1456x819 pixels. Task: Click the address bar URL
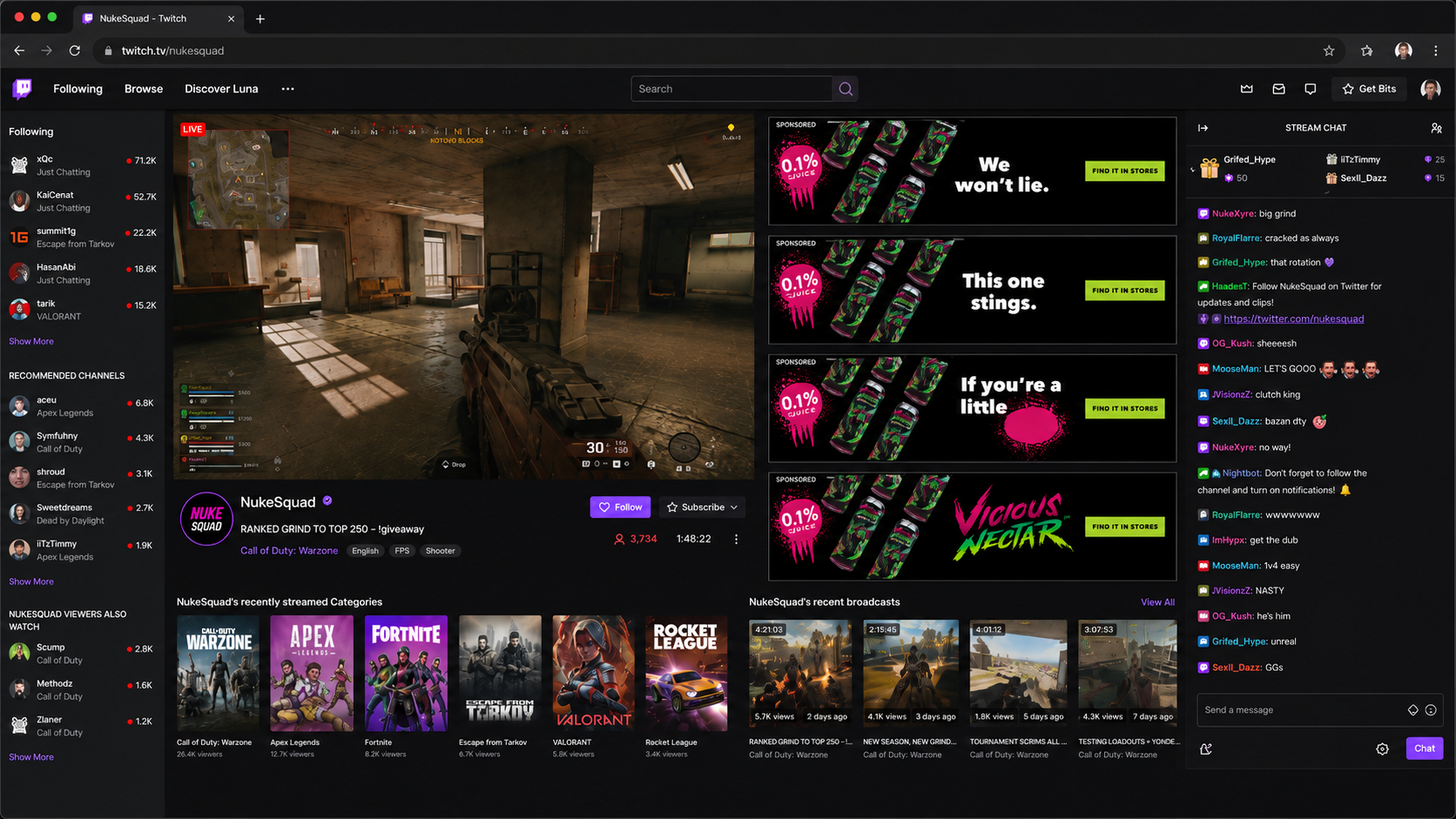click(x=172, y=50)
